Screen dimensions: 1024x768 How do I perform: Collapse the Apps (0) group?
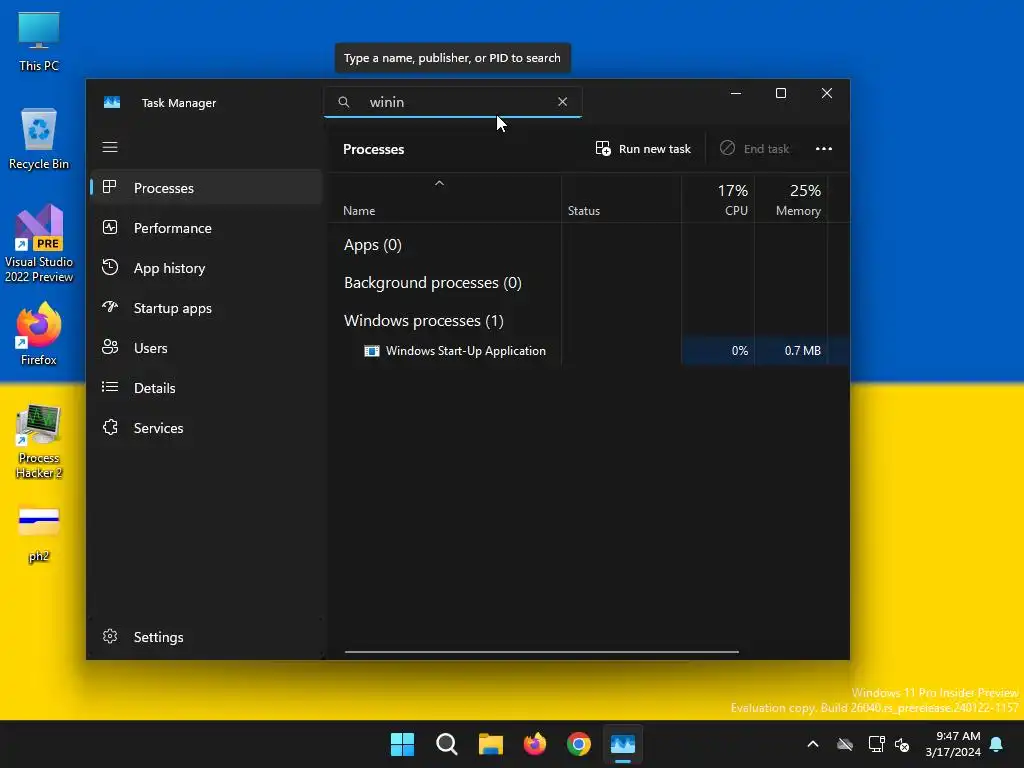tap(373, 245)
